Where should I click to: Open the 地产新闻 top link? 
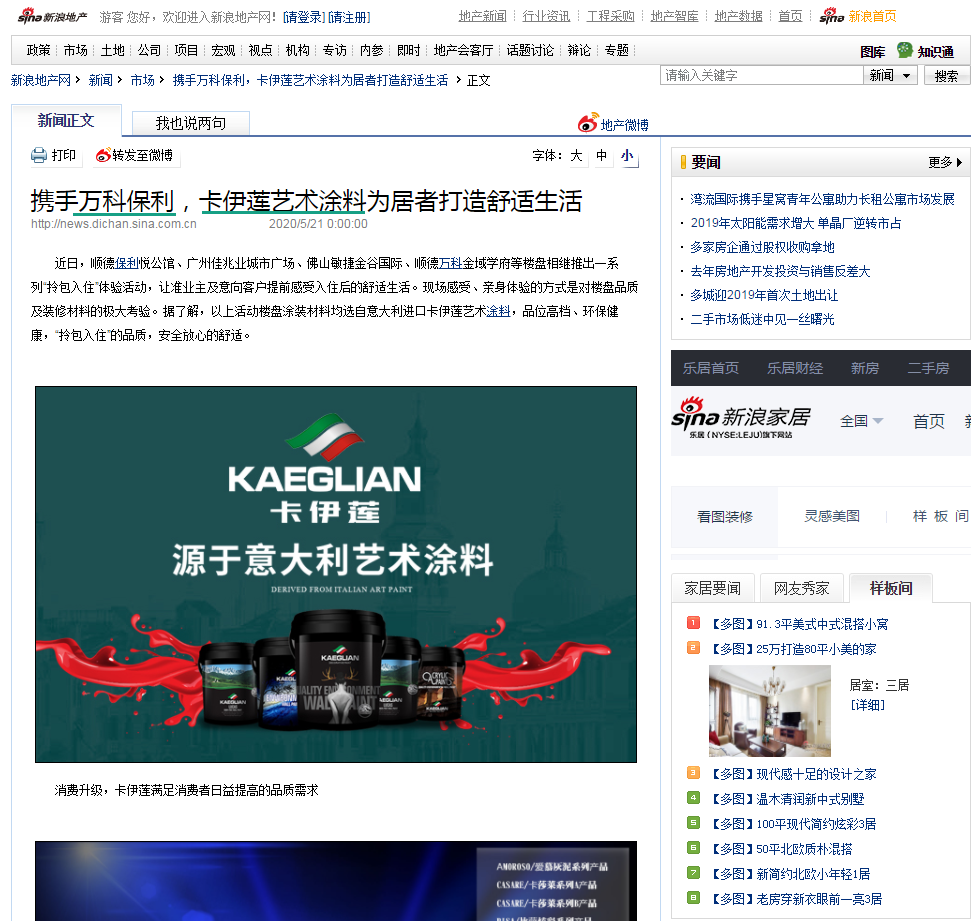(482, 16)
